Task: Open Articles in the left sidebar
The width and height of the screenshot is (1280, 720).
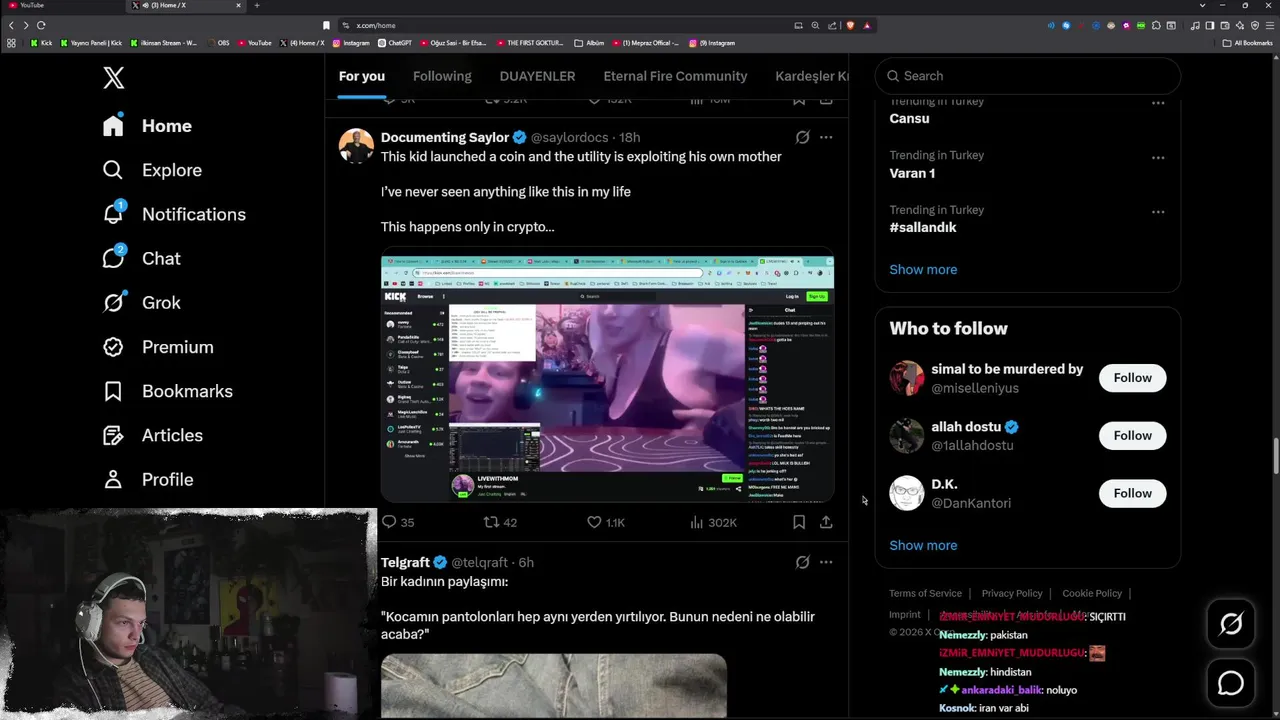Action: (x=153, y=435)
